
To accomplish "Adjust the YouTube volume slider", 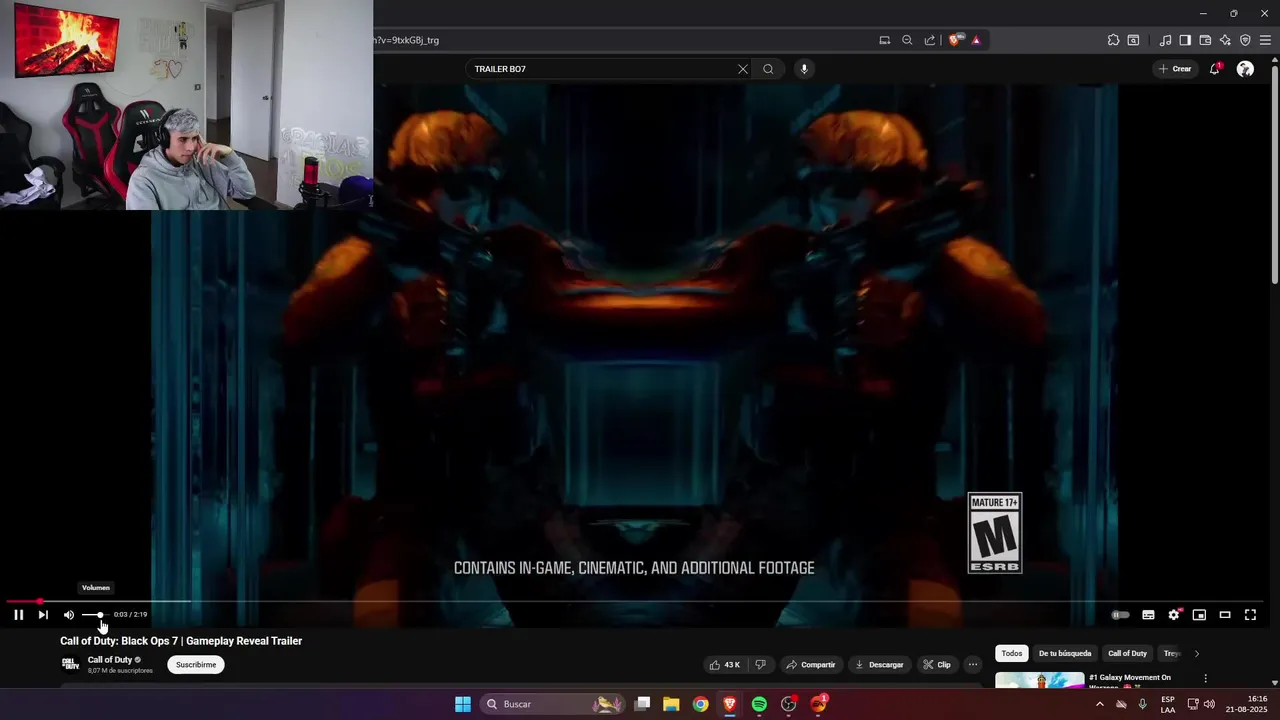I will 94,615.
